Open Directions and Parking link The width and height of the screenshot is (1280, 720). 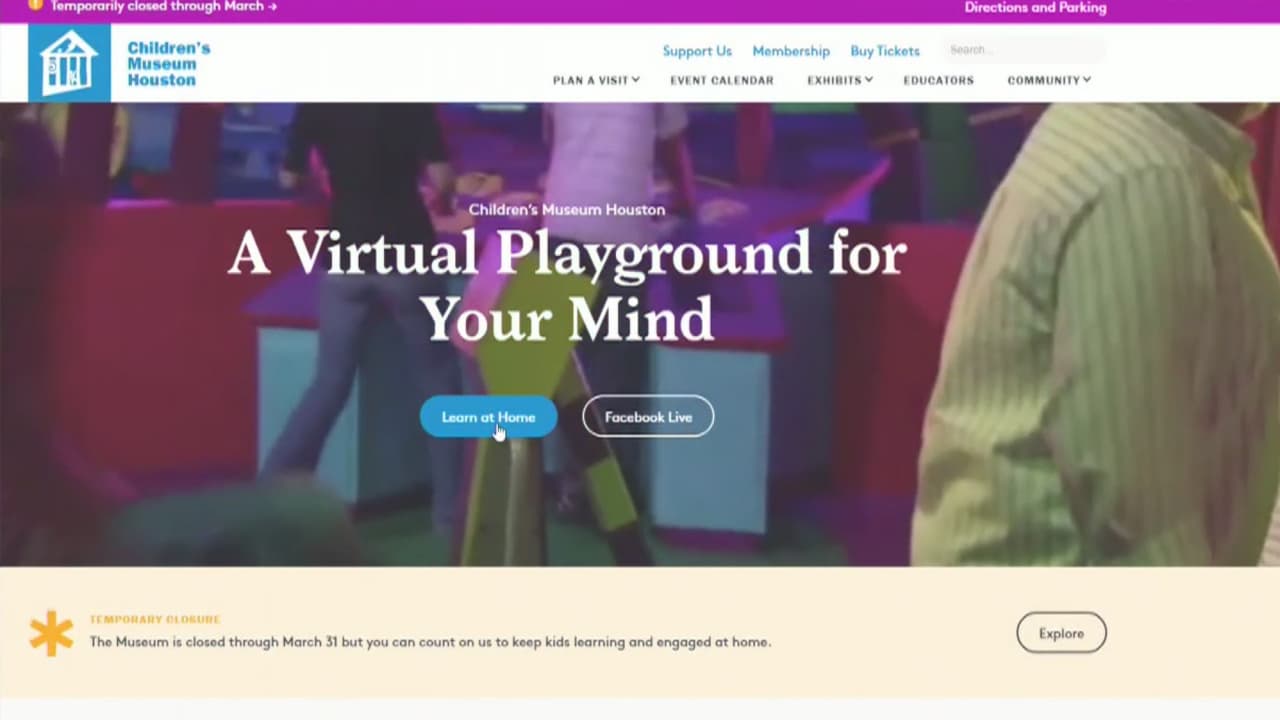coord(1035,8)
